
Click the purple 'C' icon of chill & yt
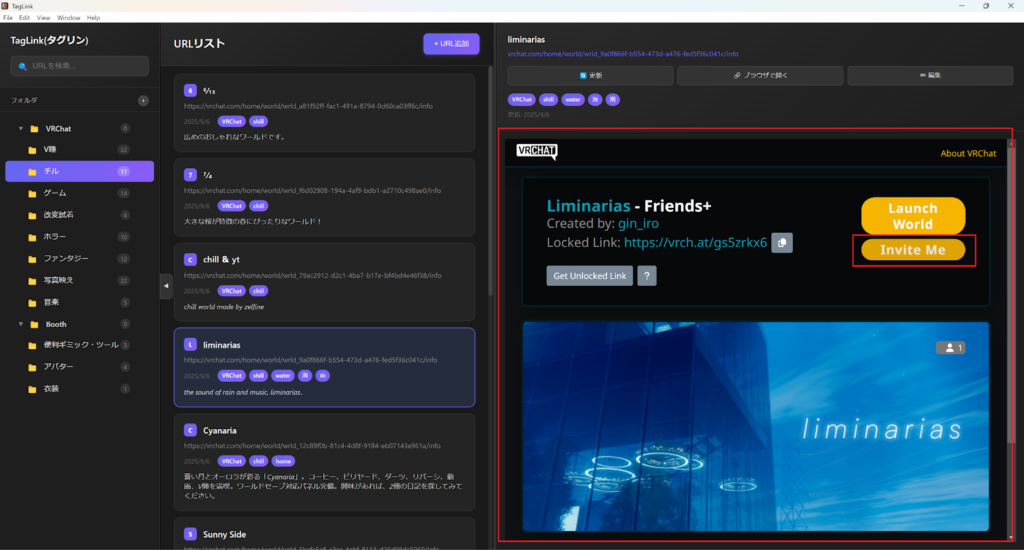click(190, 259)
